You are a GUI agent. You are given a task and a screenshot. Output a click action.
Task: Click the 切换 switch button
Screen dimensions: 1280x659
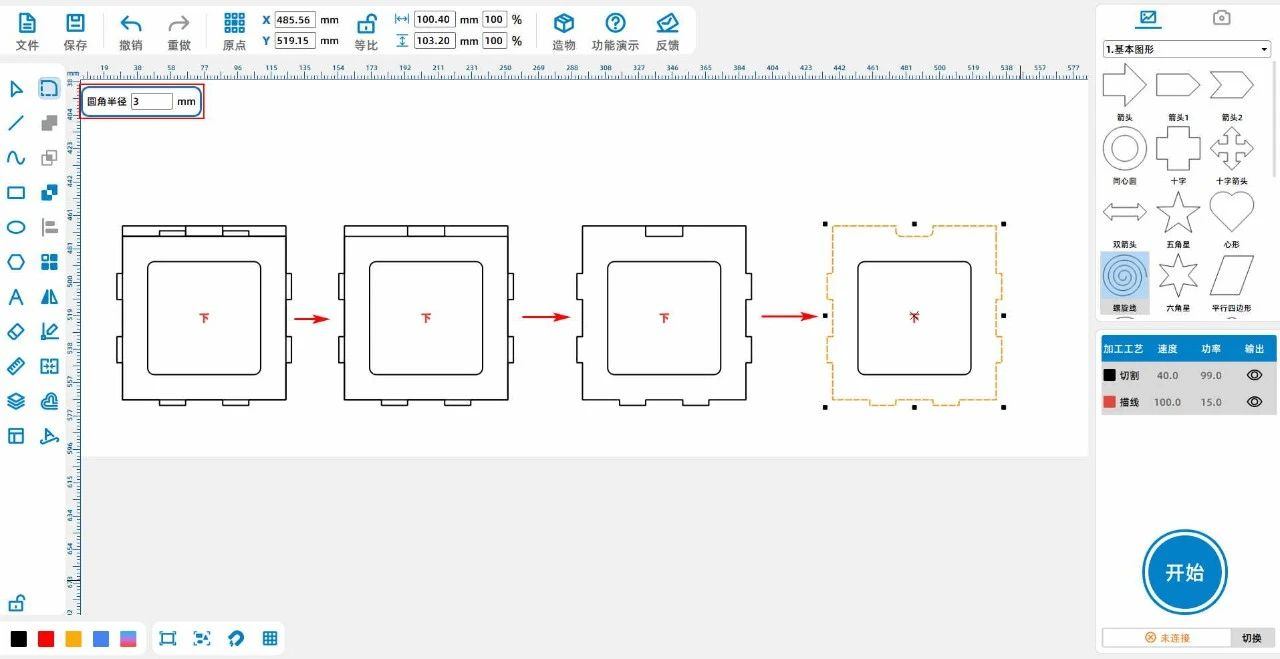click(1252, 638)
